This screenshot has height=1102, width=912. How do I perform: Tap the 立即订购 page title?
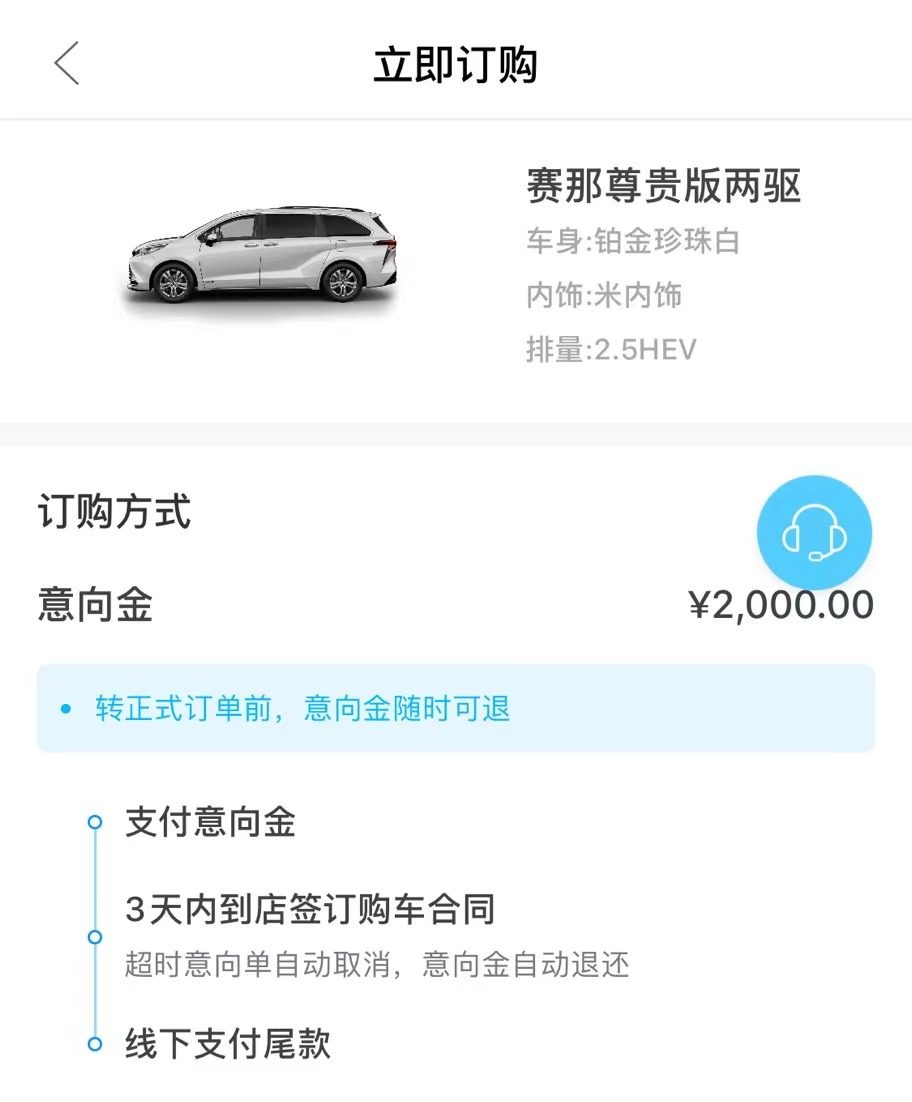coord(456,65)
